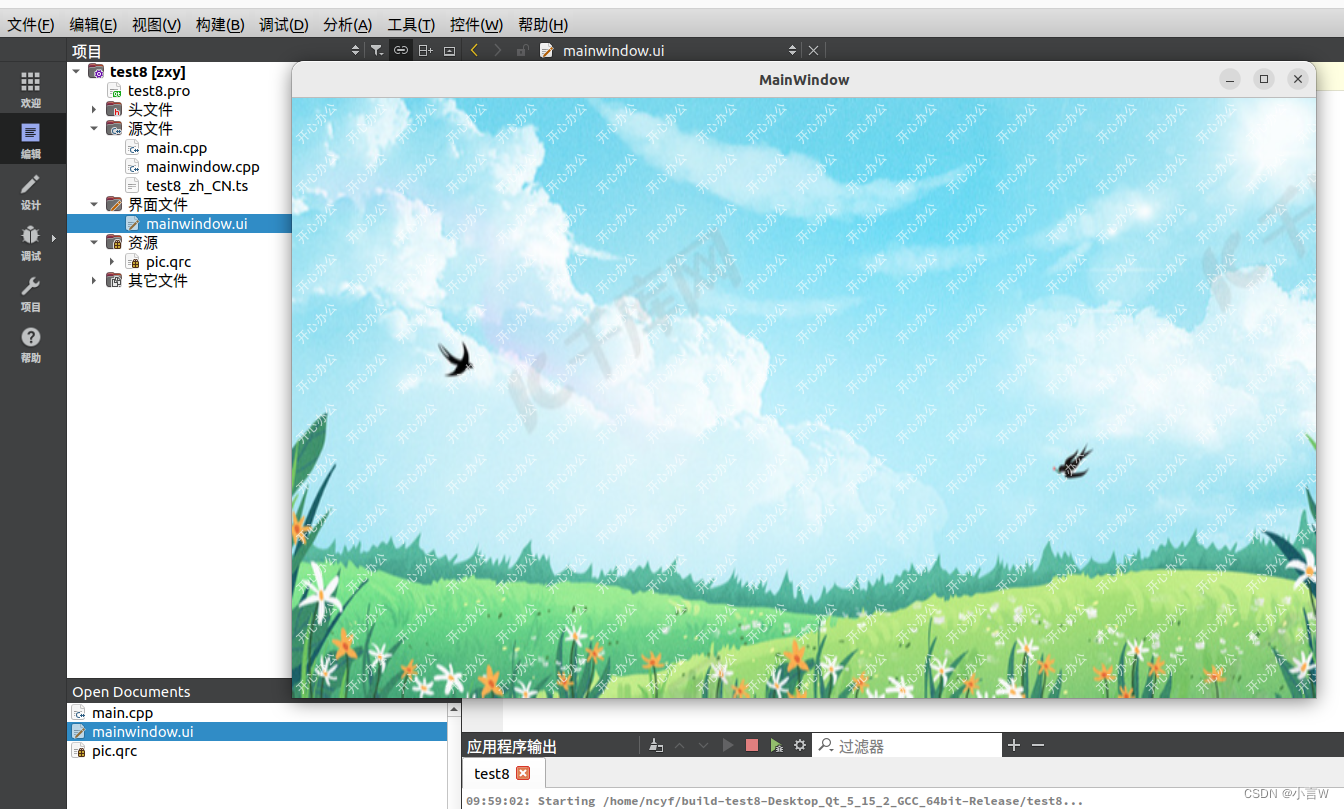Expand the 其它文件 folder
This screenshot has width=1344, height=809.
pyautogui.click(x=94, y=280)
